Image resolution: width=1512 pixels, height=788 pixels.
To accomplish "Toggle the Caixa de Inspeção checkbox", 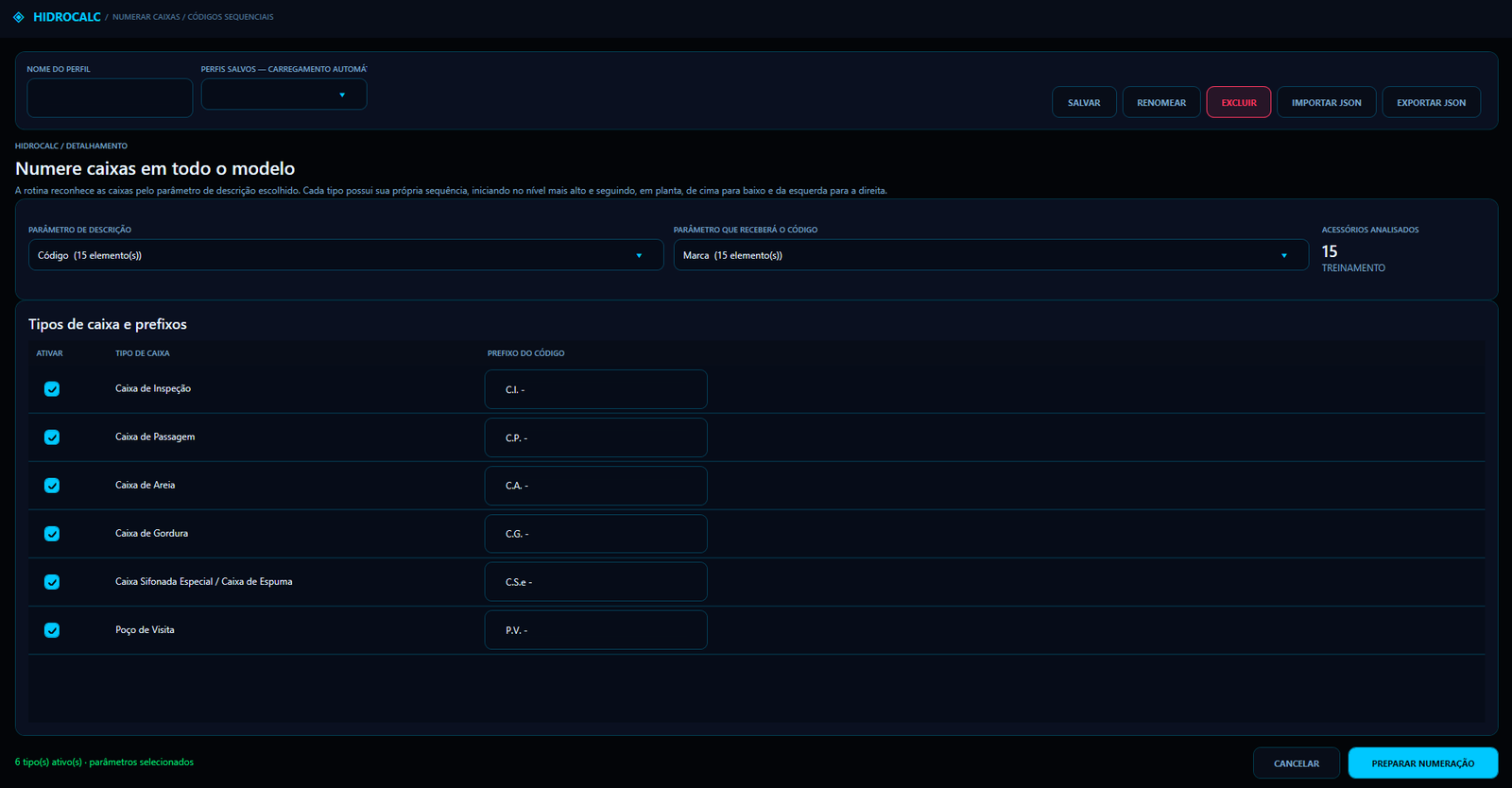I will point(52,389).
